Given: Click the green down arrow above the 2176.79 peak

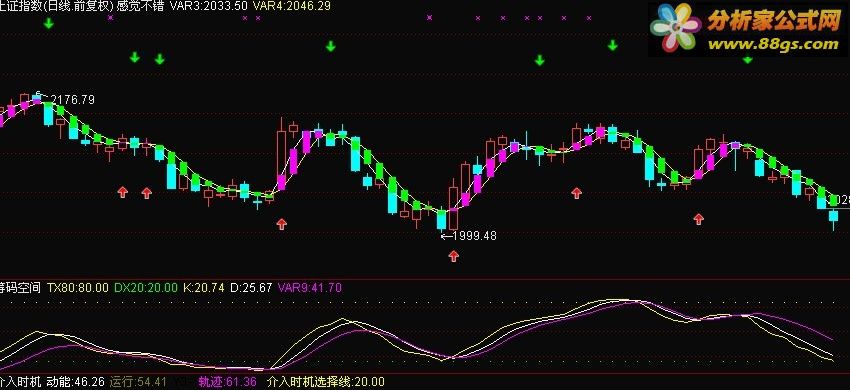Looking at the screenshot, I should pyautogui.click(x=49, y=23).
